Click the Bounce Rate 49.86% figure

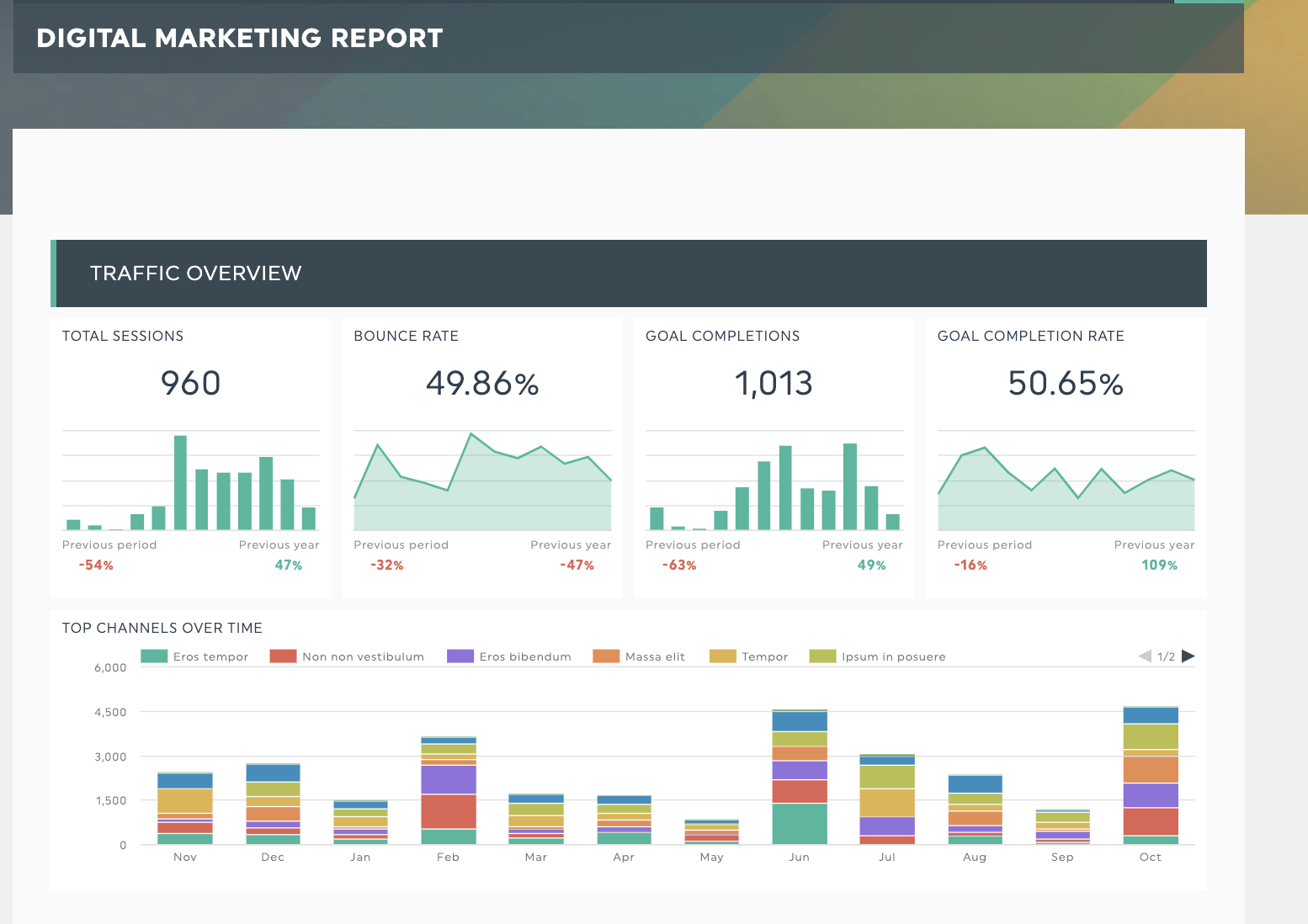click(482, 384)
